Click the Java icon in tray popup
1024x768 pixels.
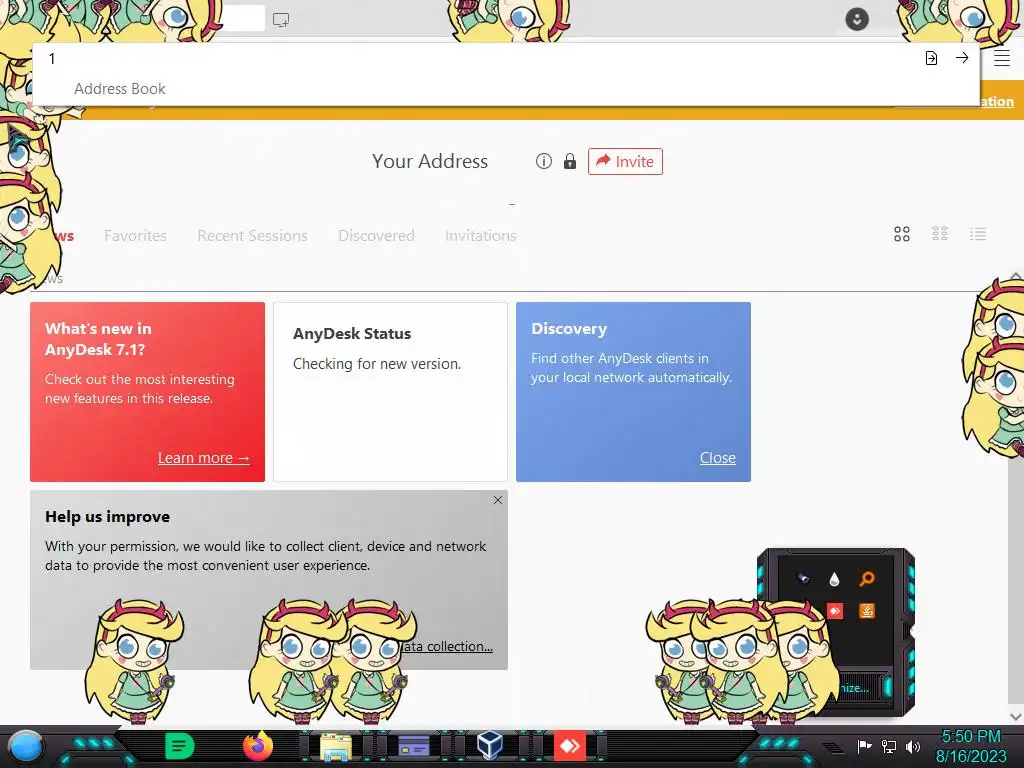click(867, 611)
